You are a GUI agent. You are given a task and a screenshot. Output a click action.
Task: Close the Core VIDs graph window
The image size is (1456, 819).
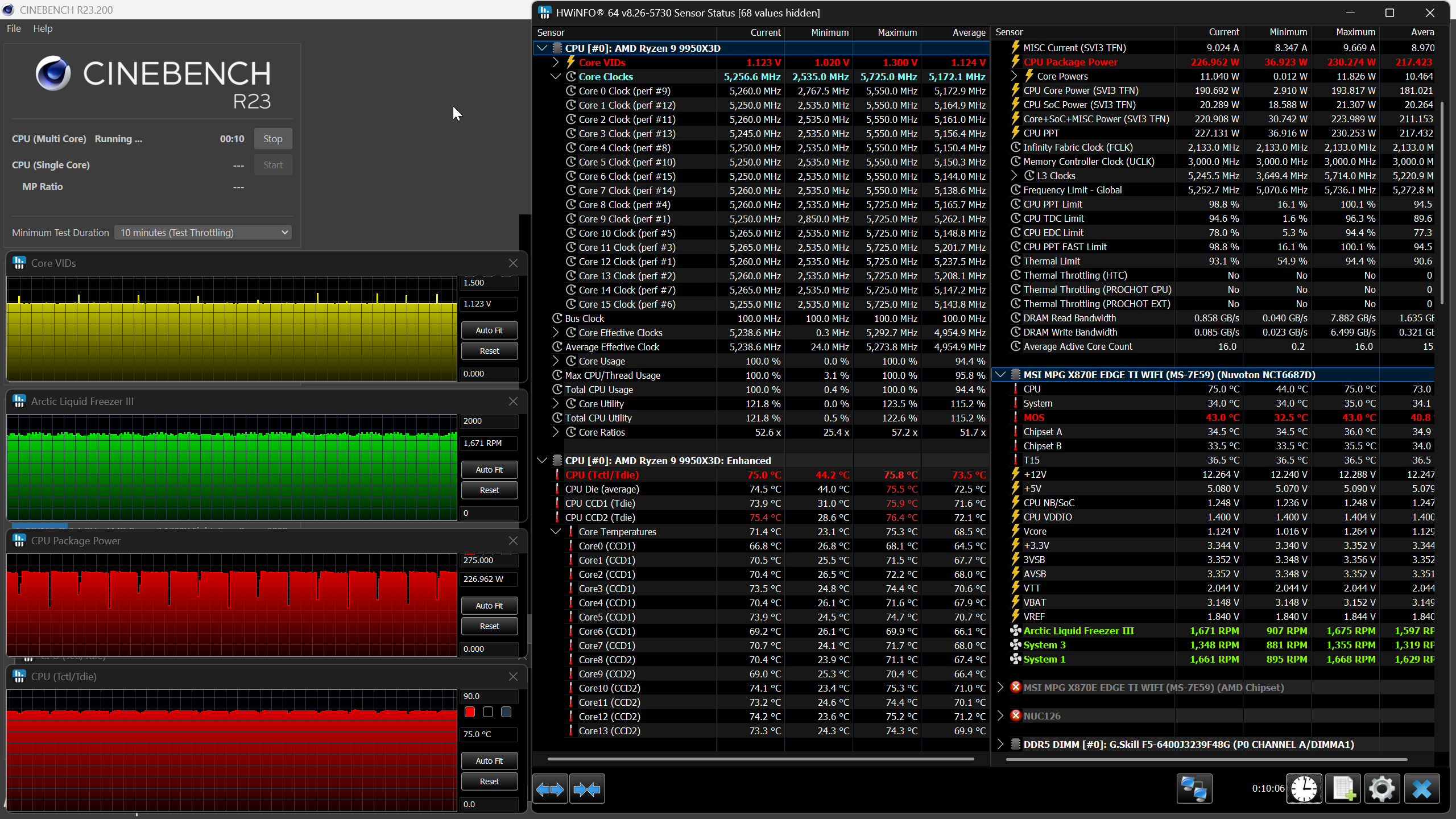pyautogui.click(x=513, y=263)
